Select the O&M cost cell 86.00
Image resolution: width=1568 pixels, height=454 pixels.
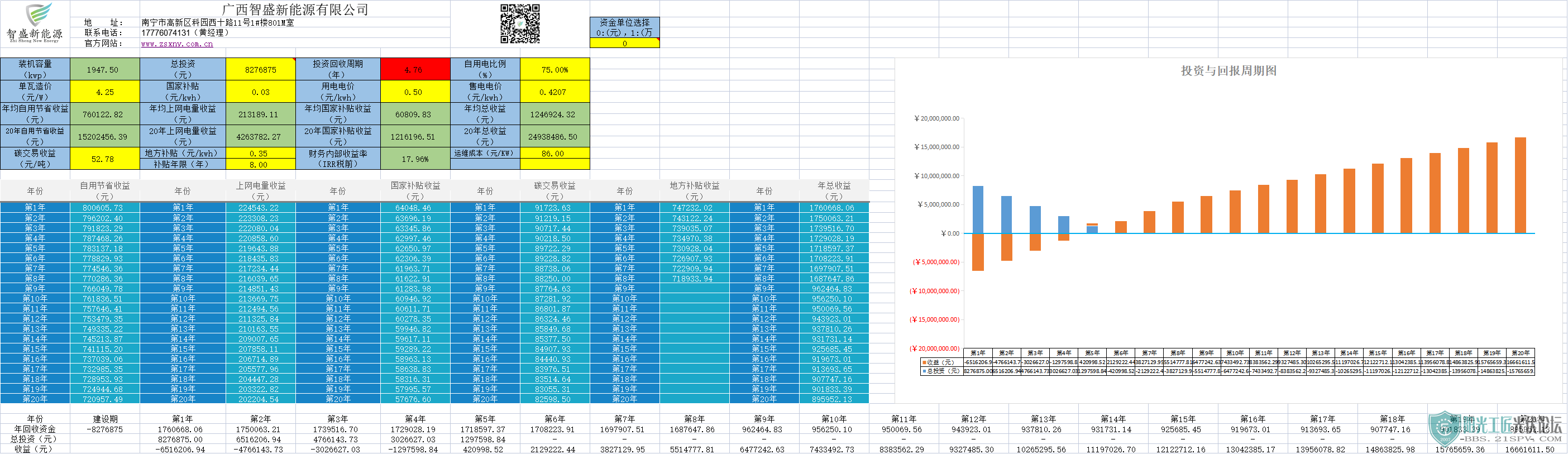(555, 154)
